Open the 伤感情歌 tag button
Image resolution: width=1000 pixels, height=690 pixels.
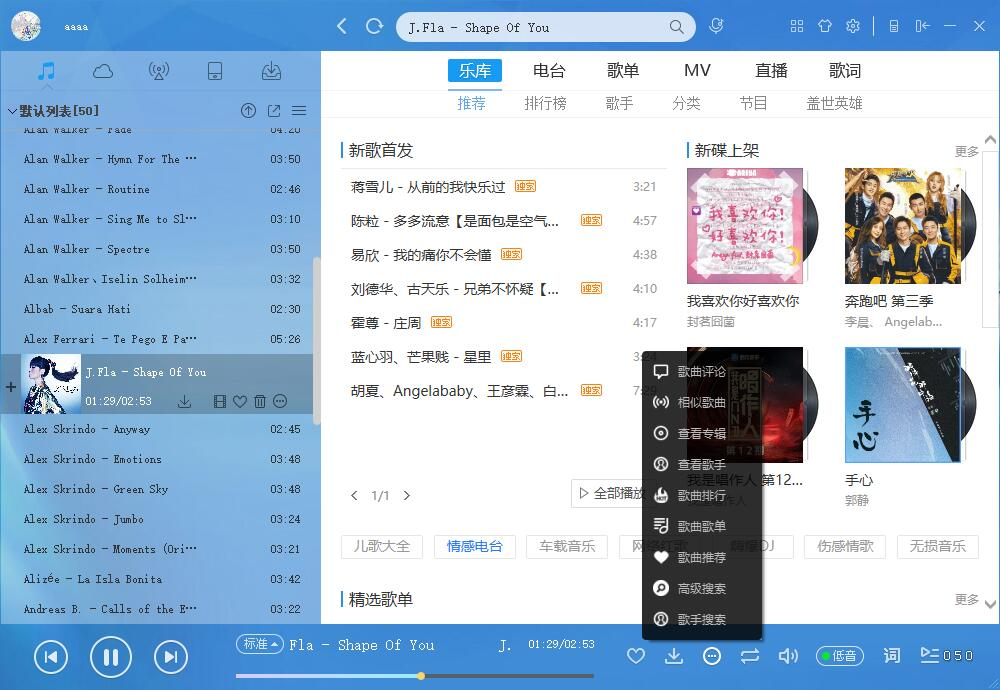click(845, 547)
